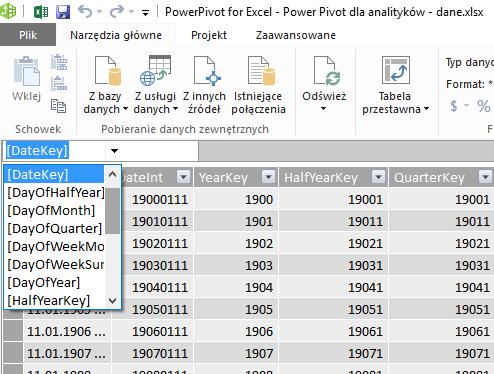Screen dimensions: 494x374
Task: Undo last action arrow
Action: (85, 12)
